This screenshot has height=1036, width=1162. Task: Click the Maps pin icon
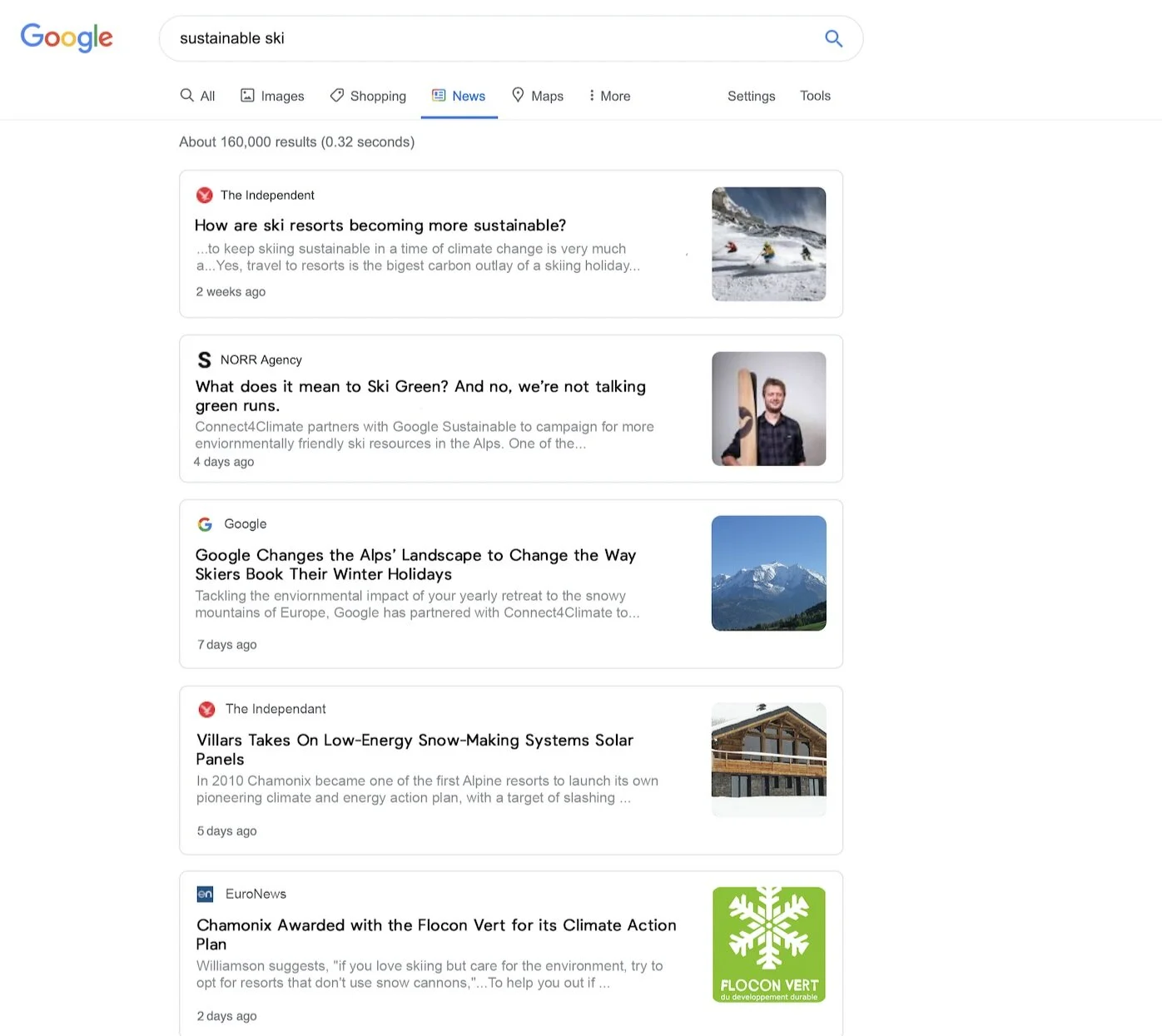(x=518, y=95)
